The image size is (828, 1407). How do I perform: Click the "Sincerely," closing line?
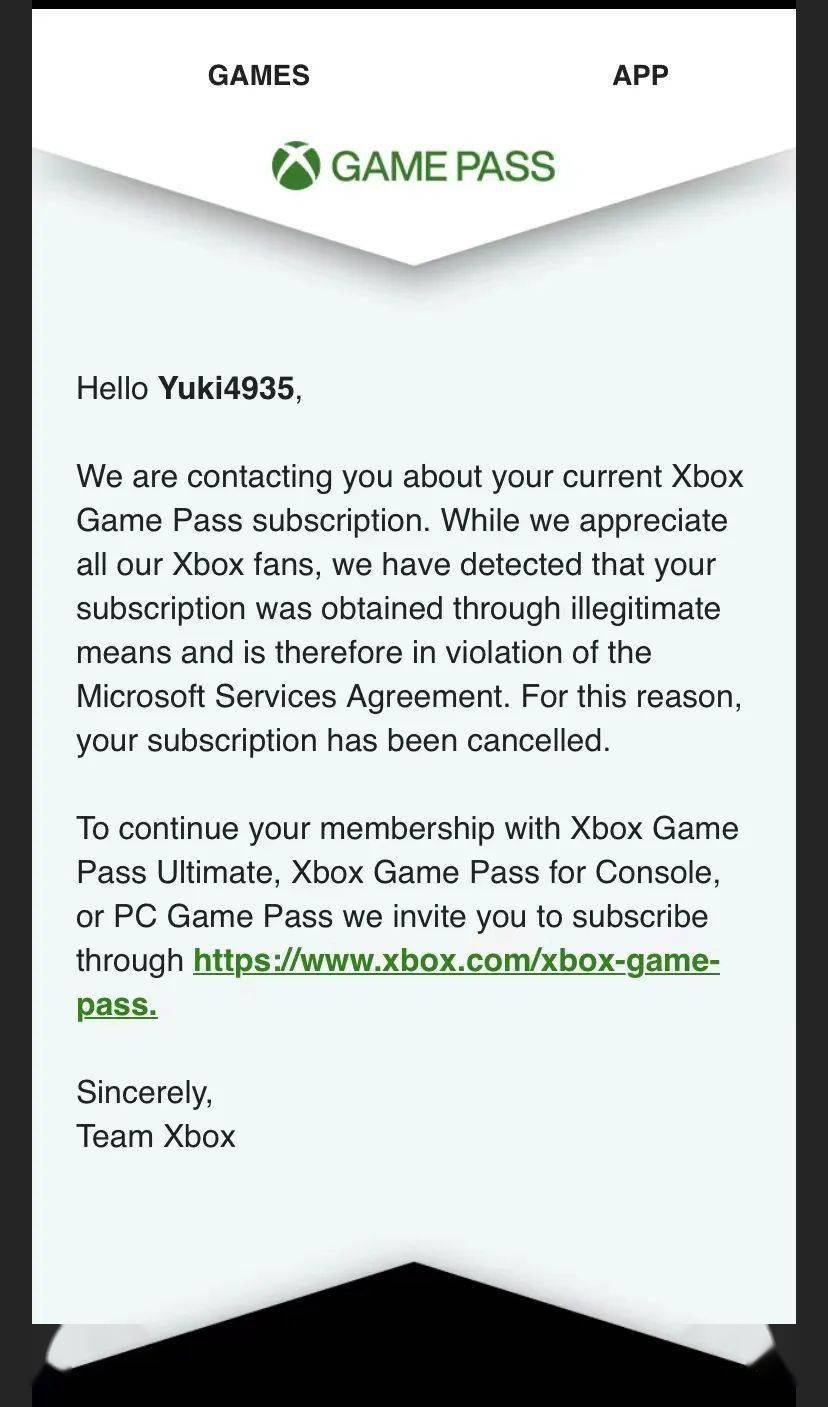[x=144, y=1093]
